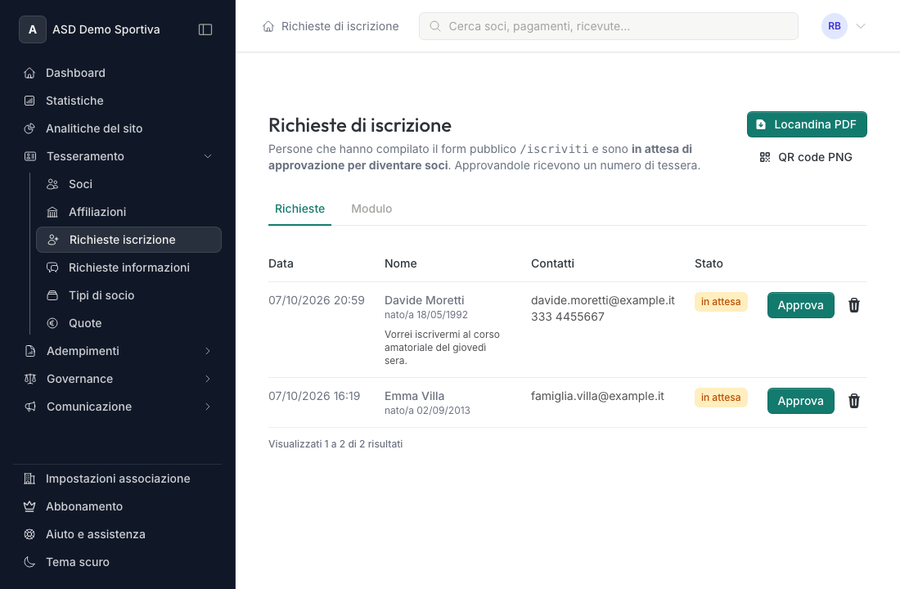Expand the Comunicazione section chevron

208,406
